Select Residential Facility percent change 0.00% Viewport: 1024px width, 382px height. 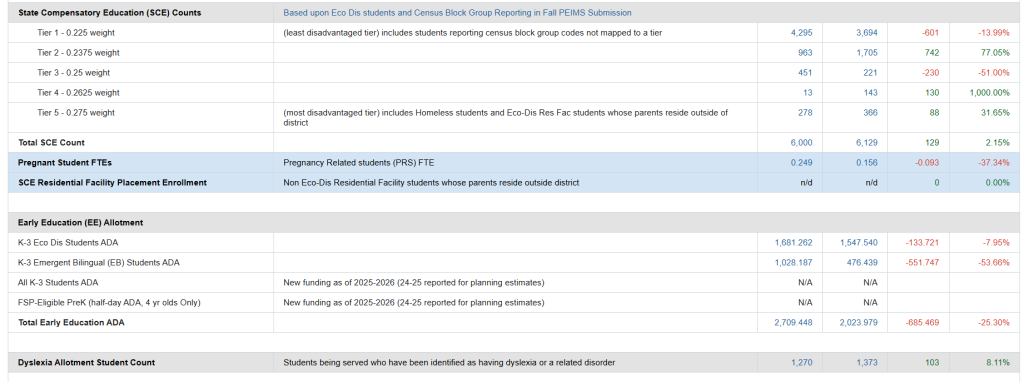click(x=997, y=183)
